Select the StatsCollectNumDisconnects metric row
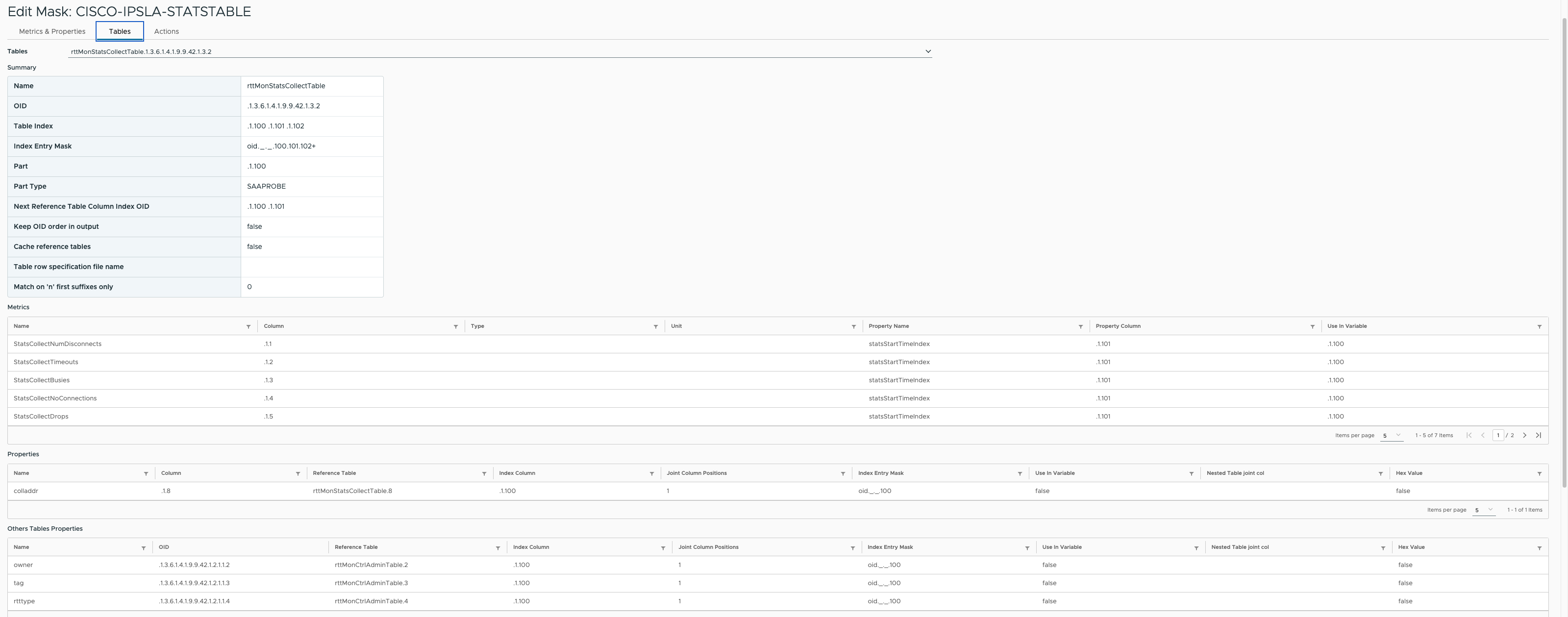This screenshot has height=617, width=1568. [x=777, y=344]
